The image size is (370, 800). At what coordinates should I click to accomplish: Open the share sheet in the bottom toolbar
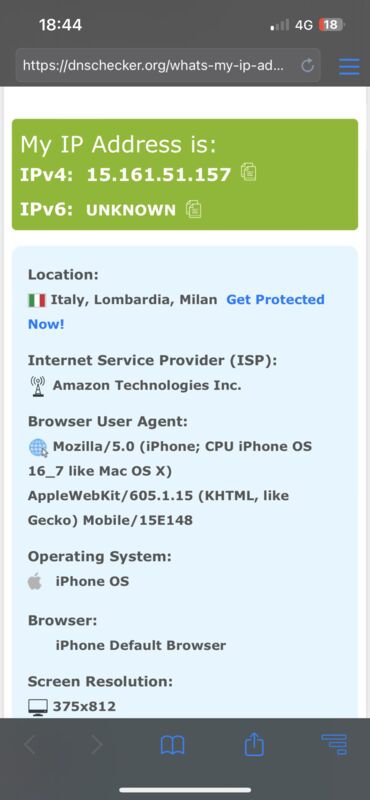point(254,744)
